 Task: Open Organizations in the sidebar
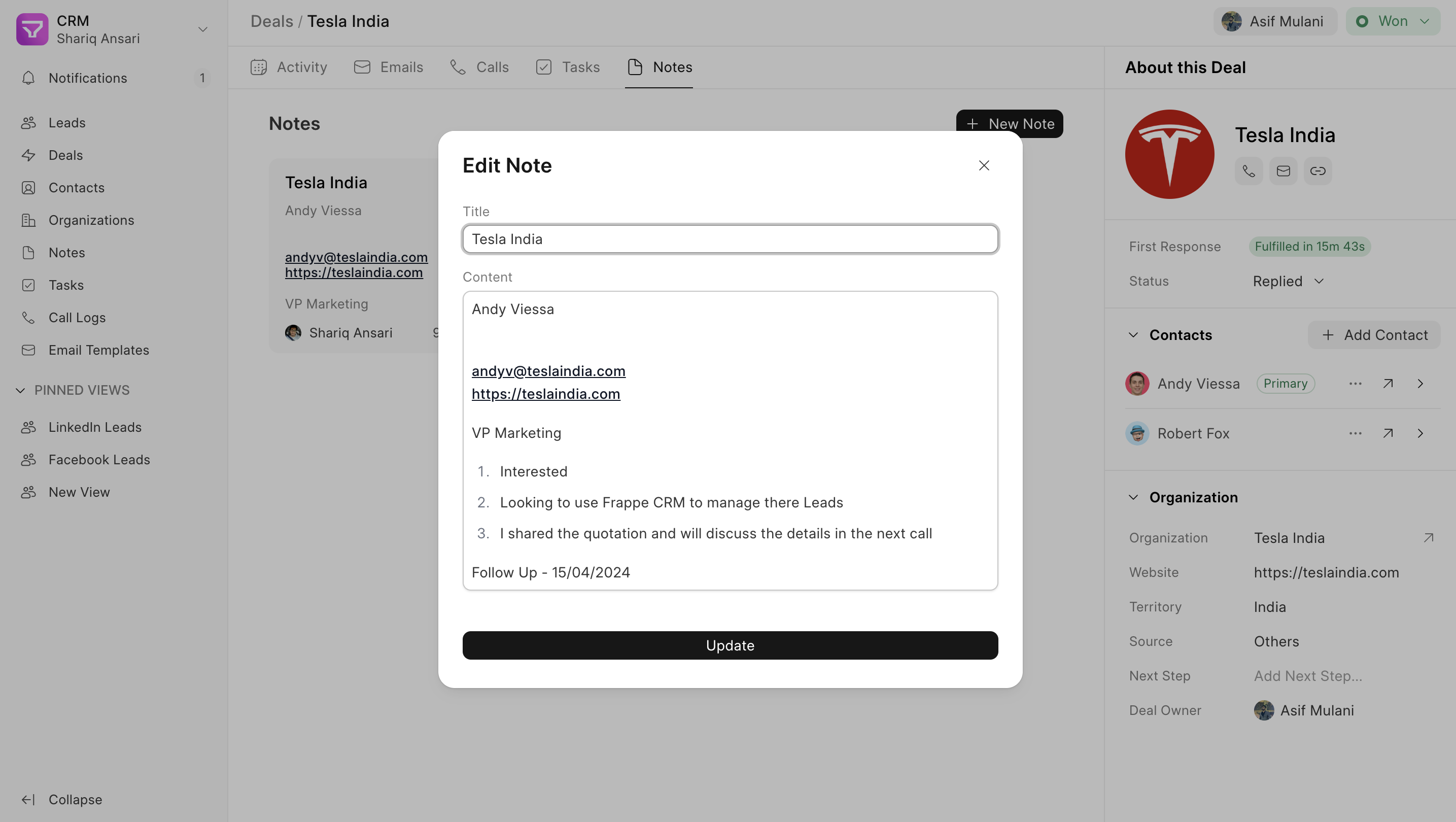[114, 220]
